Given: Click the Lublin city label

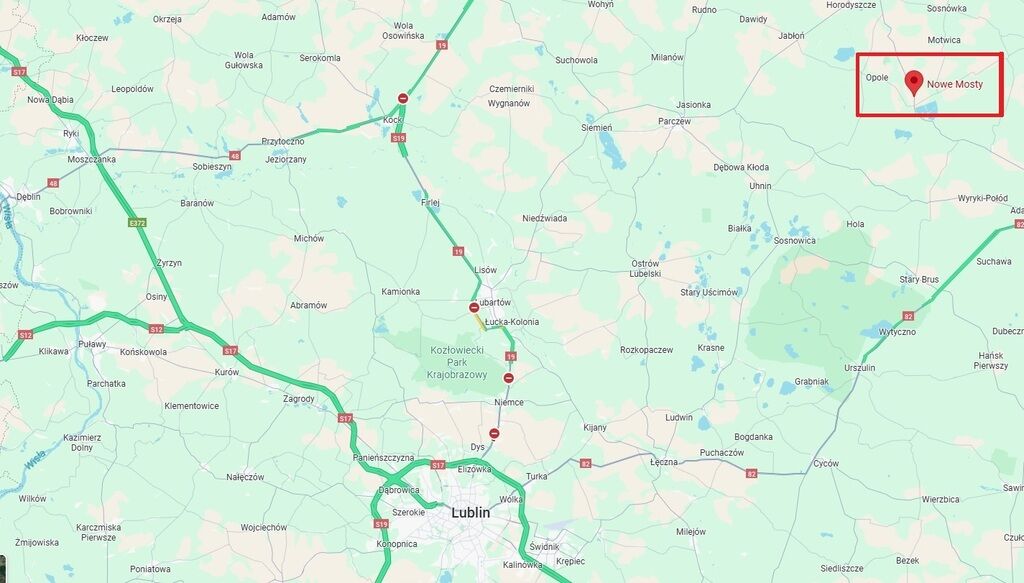Looking at the screenshot, I should point(470,512).
